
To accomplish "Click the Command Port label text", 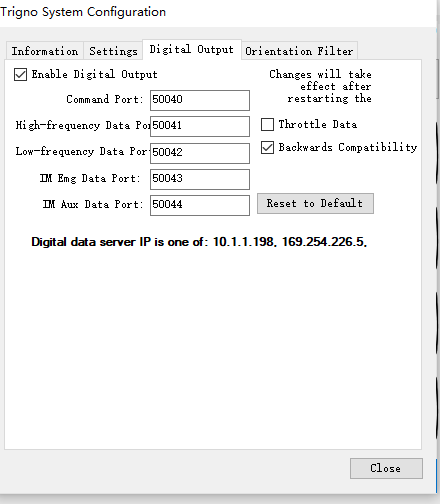I will coord(105,99).
